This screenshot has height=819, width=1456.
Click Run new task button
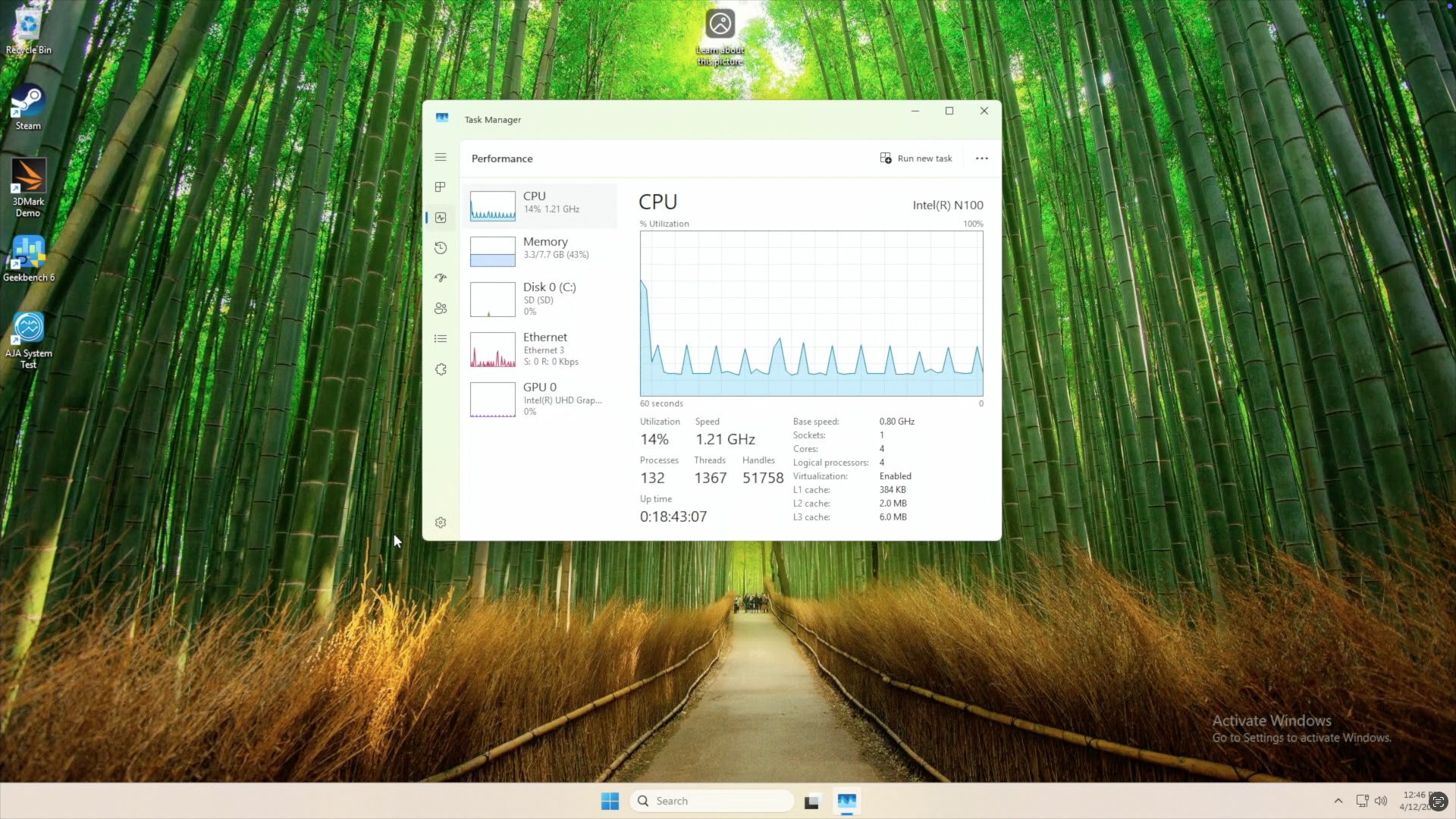click(x=916, y=158)
